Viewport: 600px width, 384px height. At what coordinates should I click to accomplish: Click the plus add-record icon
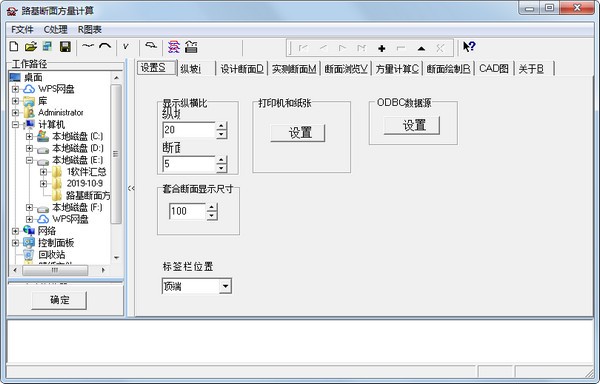tap(382, 48)
